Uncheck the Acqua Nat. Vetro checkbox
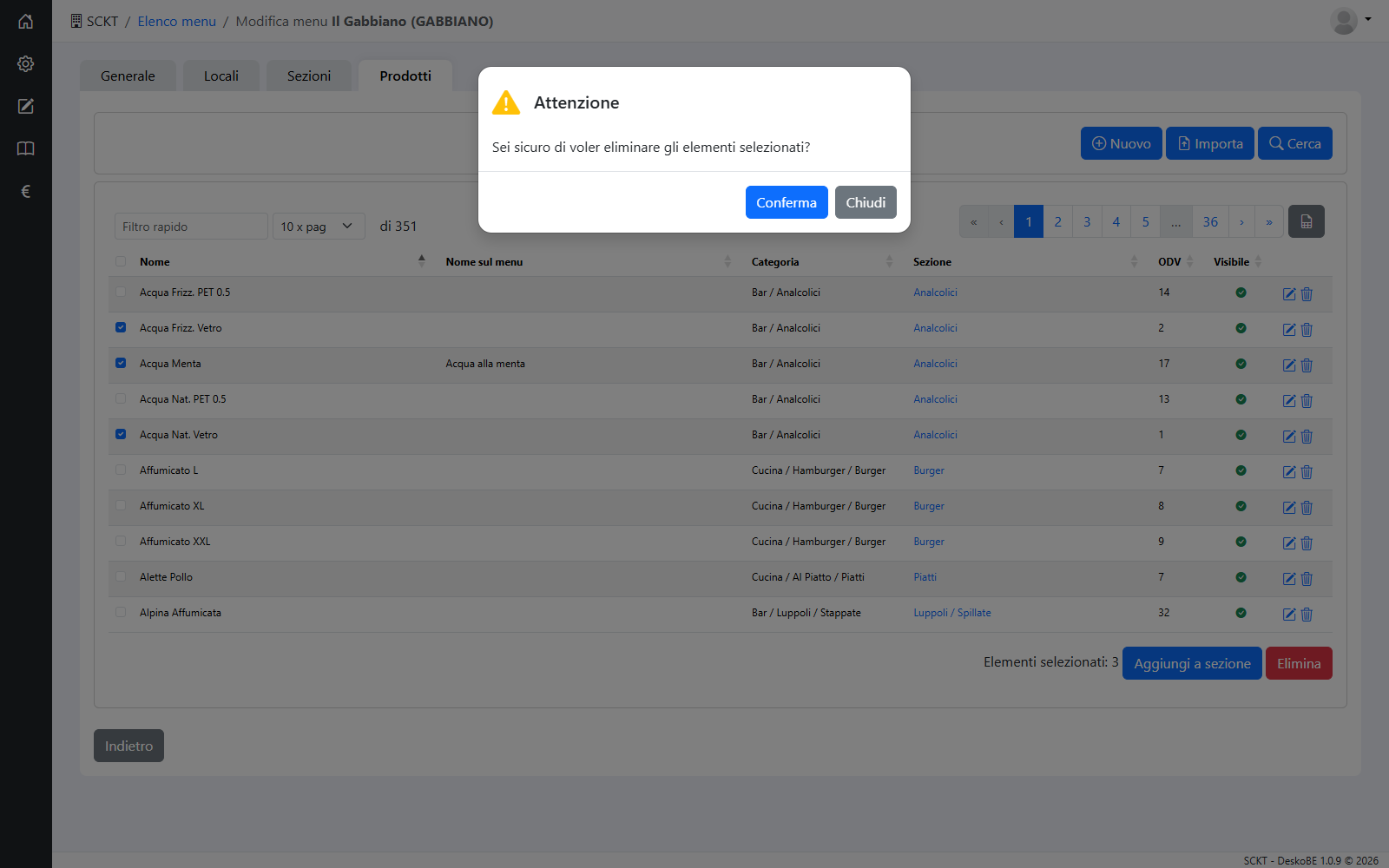Viewport: 1389px width, 868px height. (121, 435)
